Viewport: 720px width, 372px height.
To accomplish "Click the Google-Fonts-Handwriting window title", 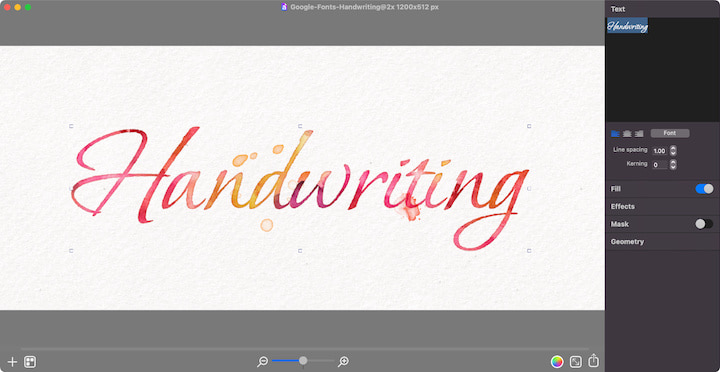I will click(x=365, y=7).
